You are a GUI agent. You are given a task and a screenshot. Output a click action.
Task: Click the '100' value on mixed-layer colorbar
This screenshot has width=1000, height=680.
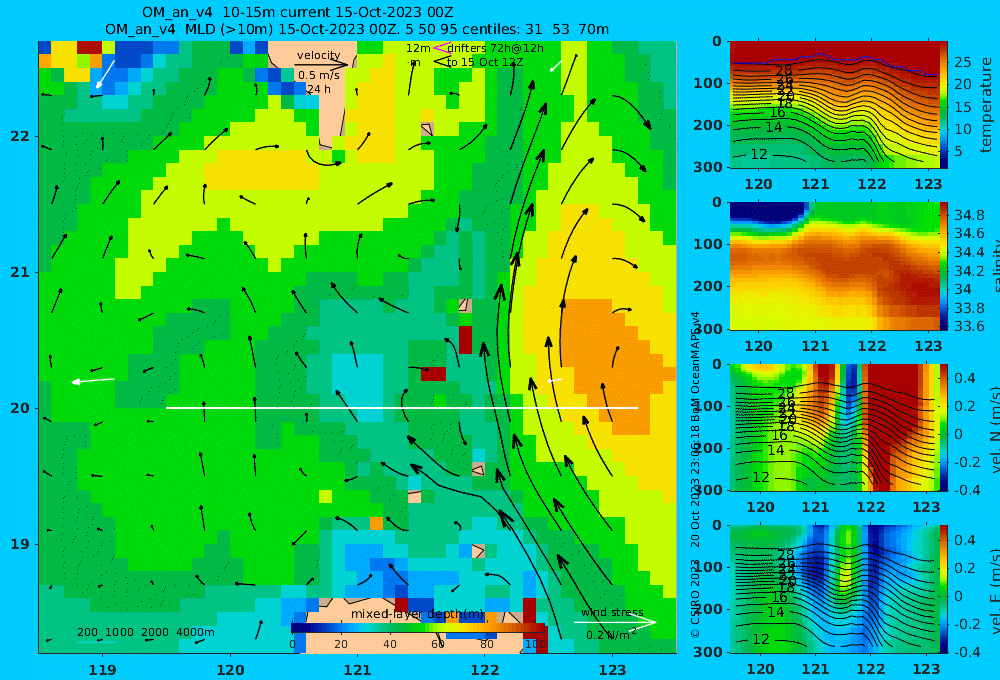[x=535, y=644]
